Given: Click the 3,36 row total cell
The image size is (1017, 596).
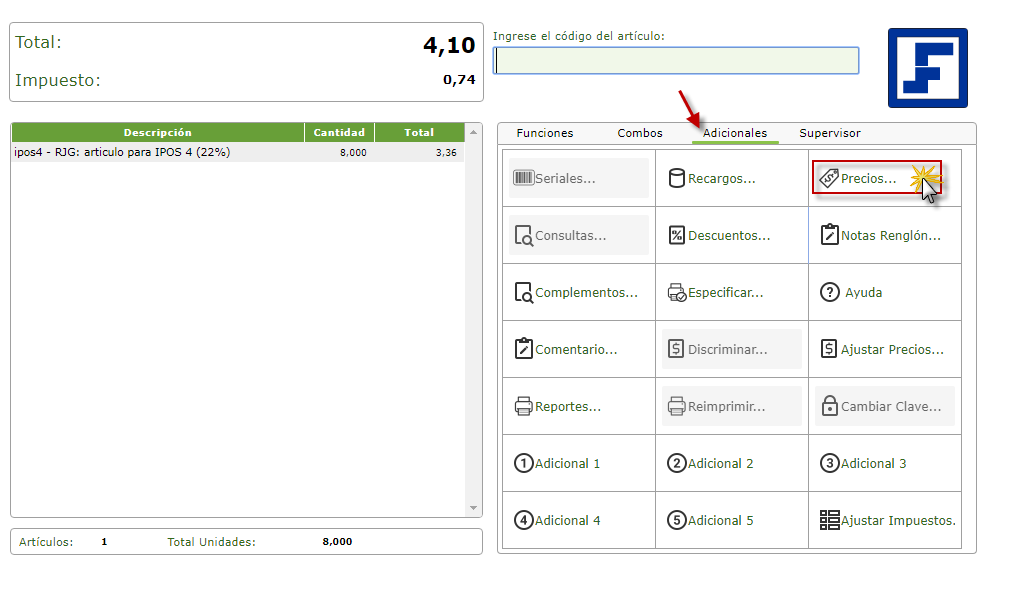Looking at the screenshot, I should point(446,152).
